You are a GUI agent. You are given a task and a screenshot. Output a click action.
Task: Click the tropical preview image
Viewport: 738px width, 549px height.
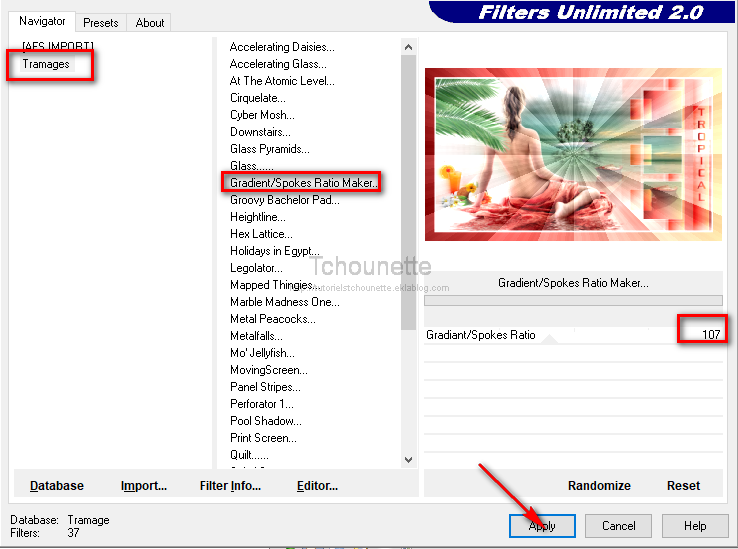click(572, 155)
